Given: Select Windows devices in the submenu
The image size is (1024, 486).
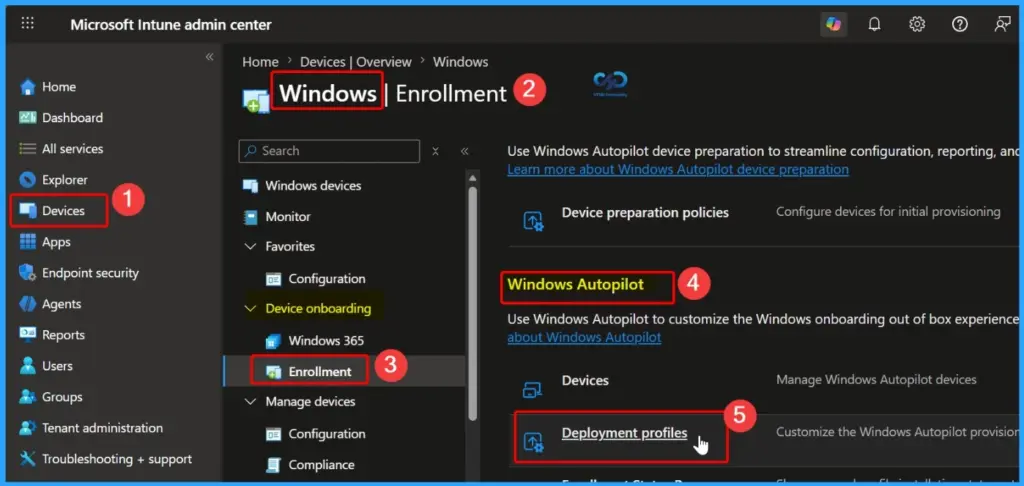Looking at the screenshot, I should tap(313, 186).
